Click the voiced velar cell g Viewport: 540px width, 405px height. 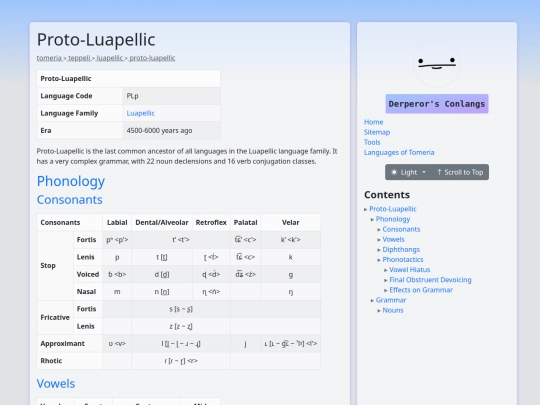[291, 274]
